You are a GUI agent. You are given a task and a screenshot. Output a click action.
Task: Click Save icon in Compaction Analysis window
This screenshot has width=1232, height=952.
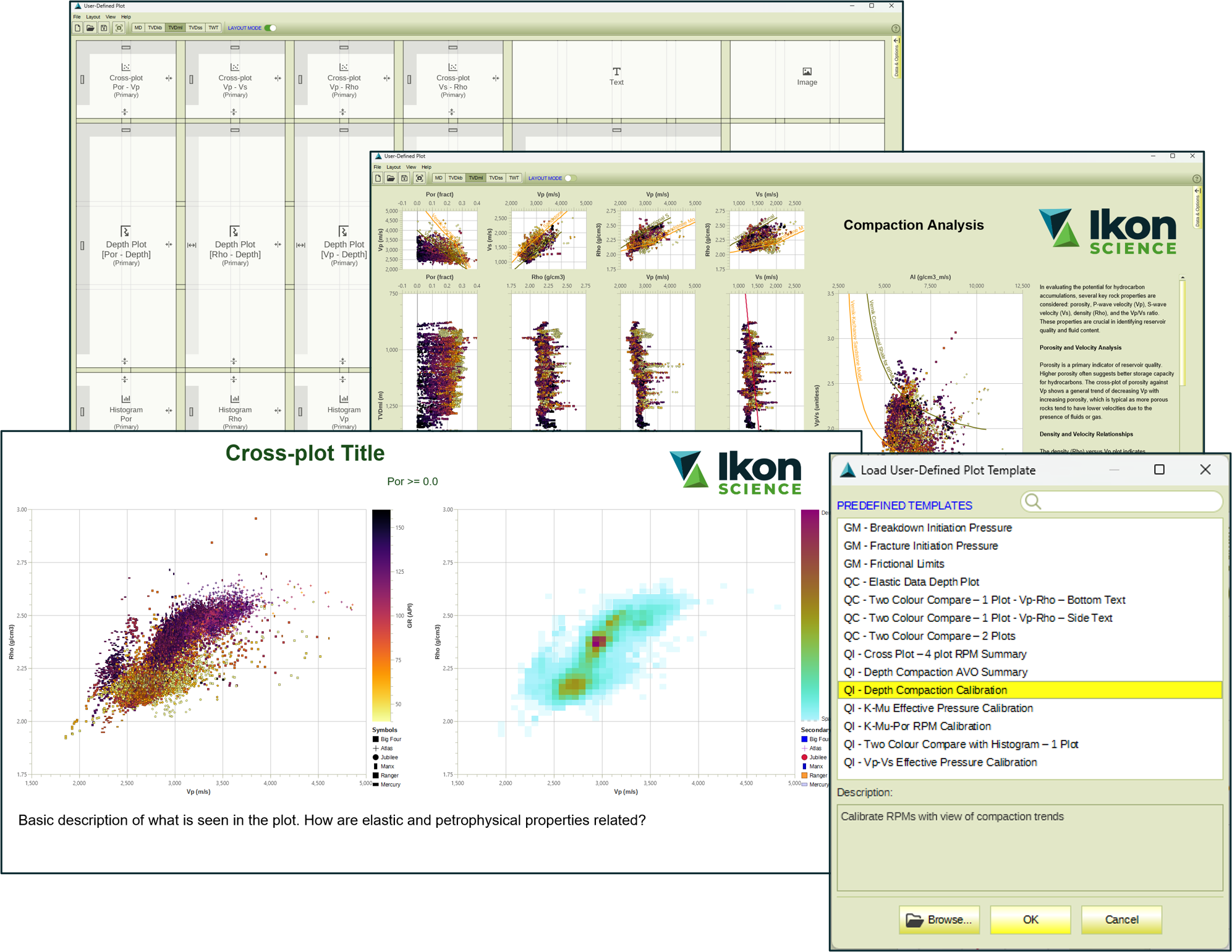[x=404, y=178]
